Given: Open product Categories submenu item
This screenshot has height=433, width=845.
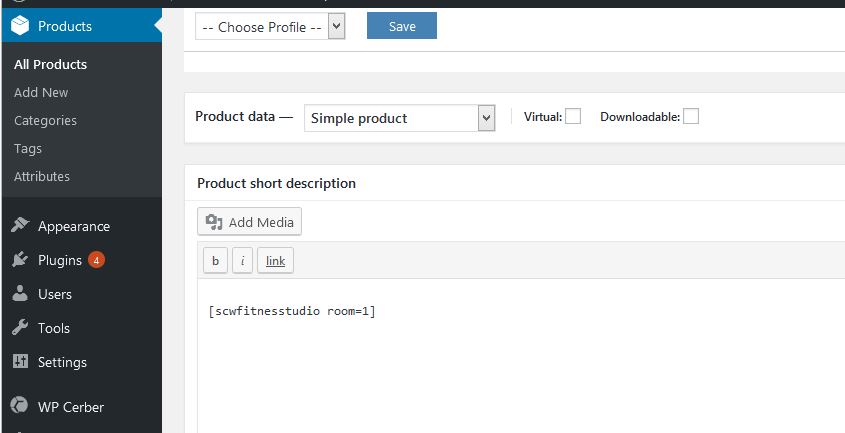Looking at the screenshot, I should pos(45,120).
